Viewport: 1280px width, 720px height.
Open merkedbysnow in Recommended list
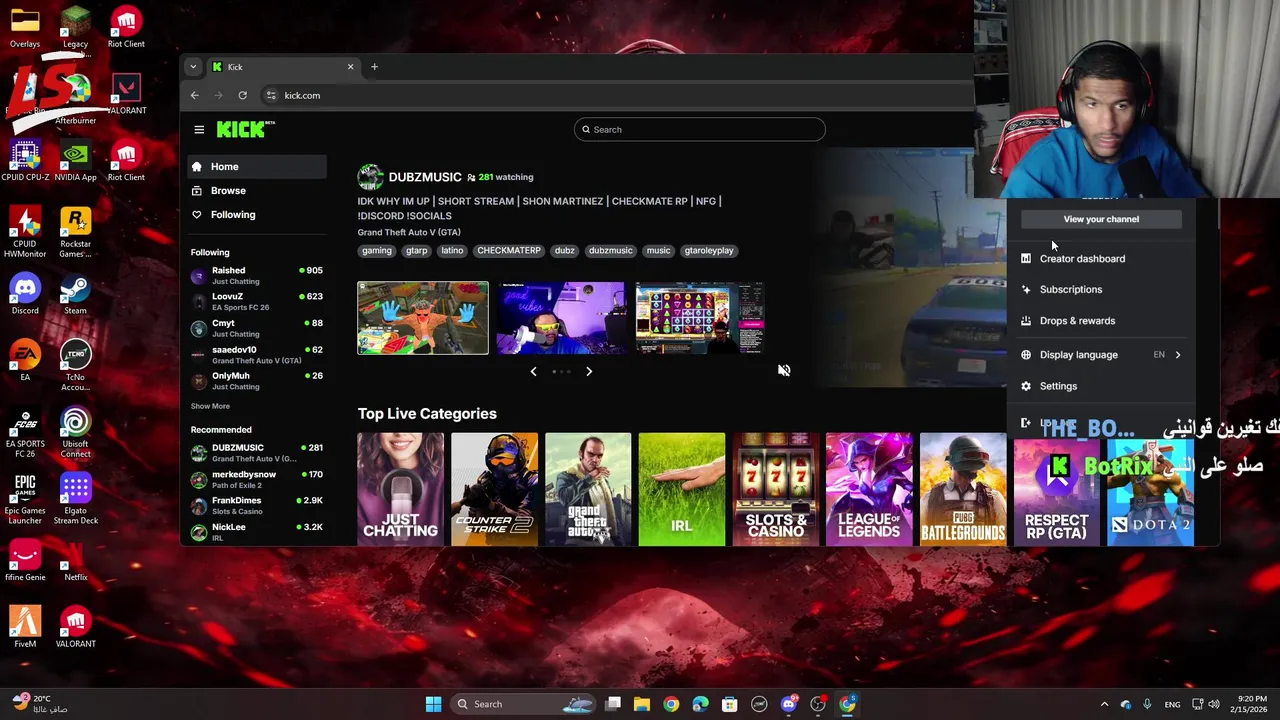256,479
